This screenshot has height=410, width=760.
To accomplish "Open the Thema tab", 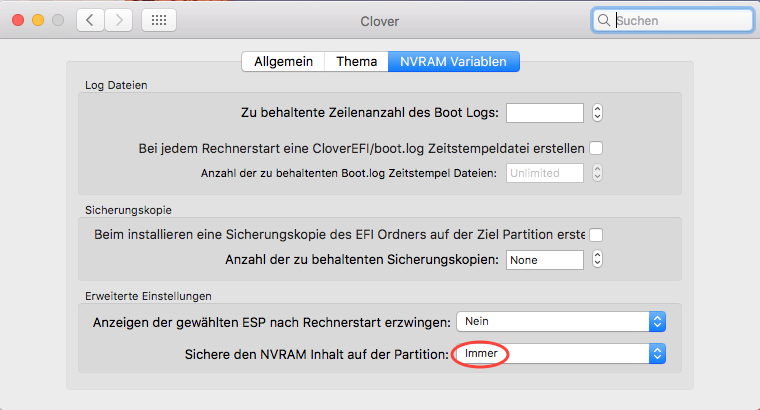I will (357, 61).
